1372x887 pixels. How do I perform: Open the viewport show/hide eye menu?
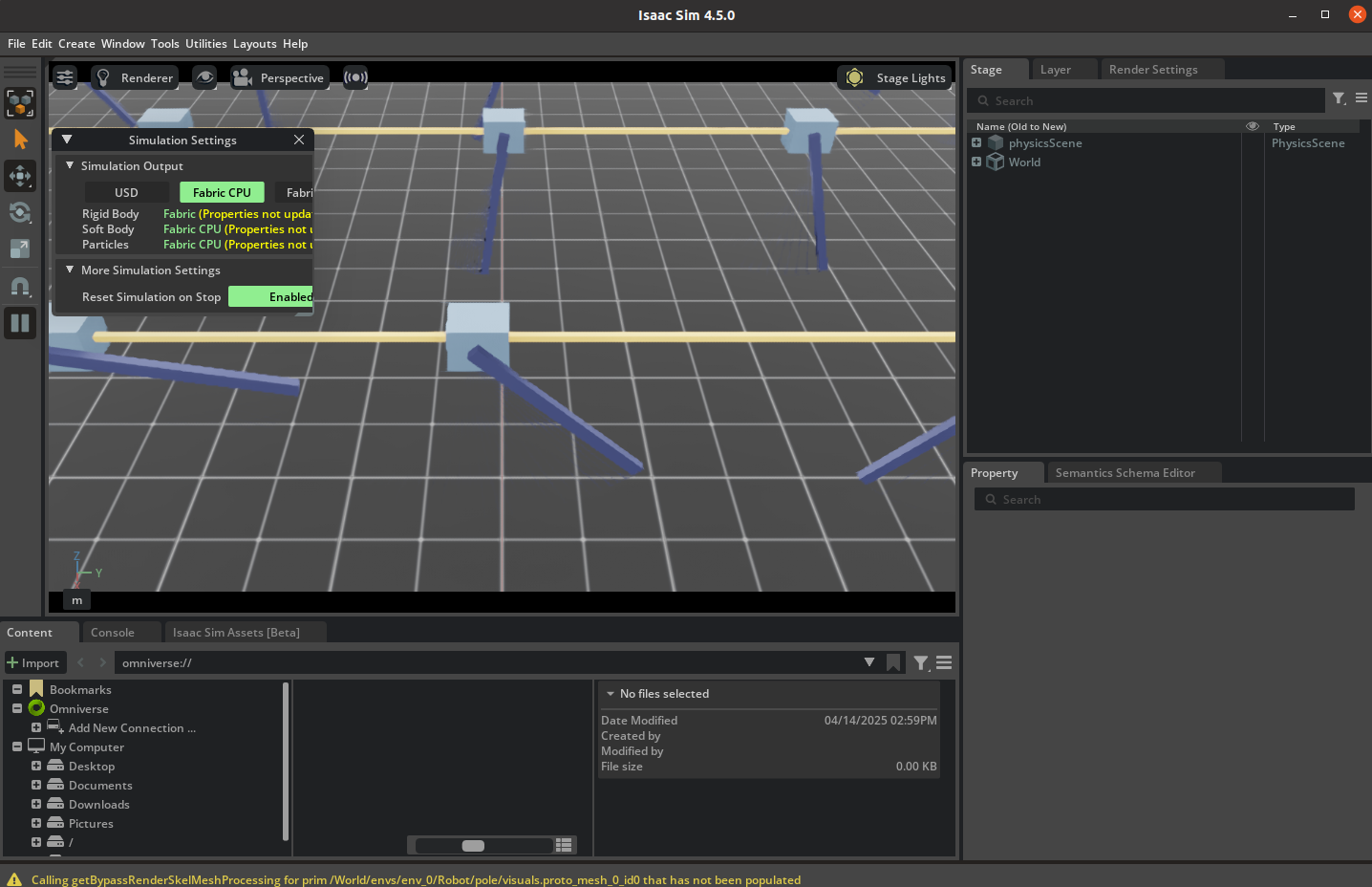coord(204,77)
